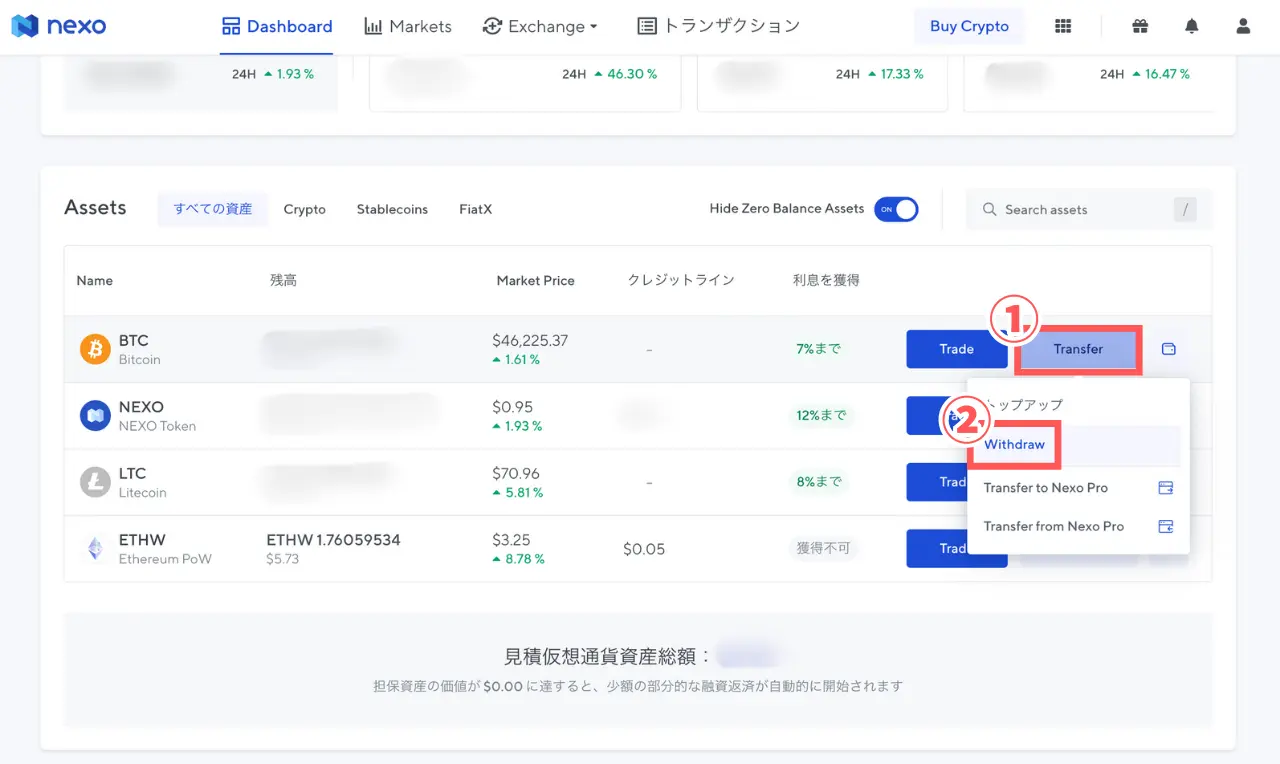Click the Bitcoin coin icon
The width and height of the screenshot is (1280, 764).
(95, 349)
